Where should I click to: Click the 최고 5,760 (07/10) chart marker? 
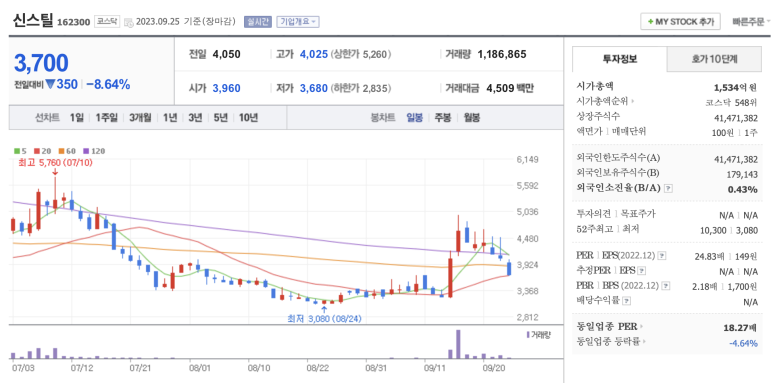click(55, 162)
